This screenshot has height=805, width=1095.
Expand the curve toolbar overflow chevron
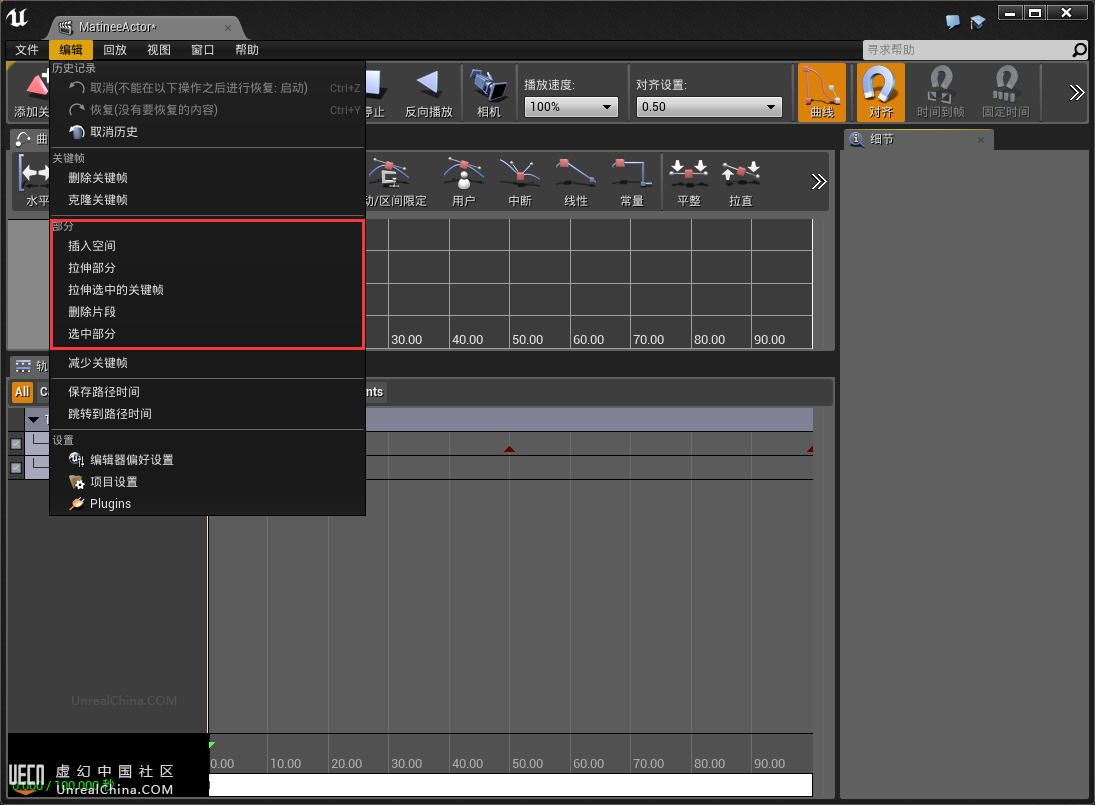click(818, 182)
